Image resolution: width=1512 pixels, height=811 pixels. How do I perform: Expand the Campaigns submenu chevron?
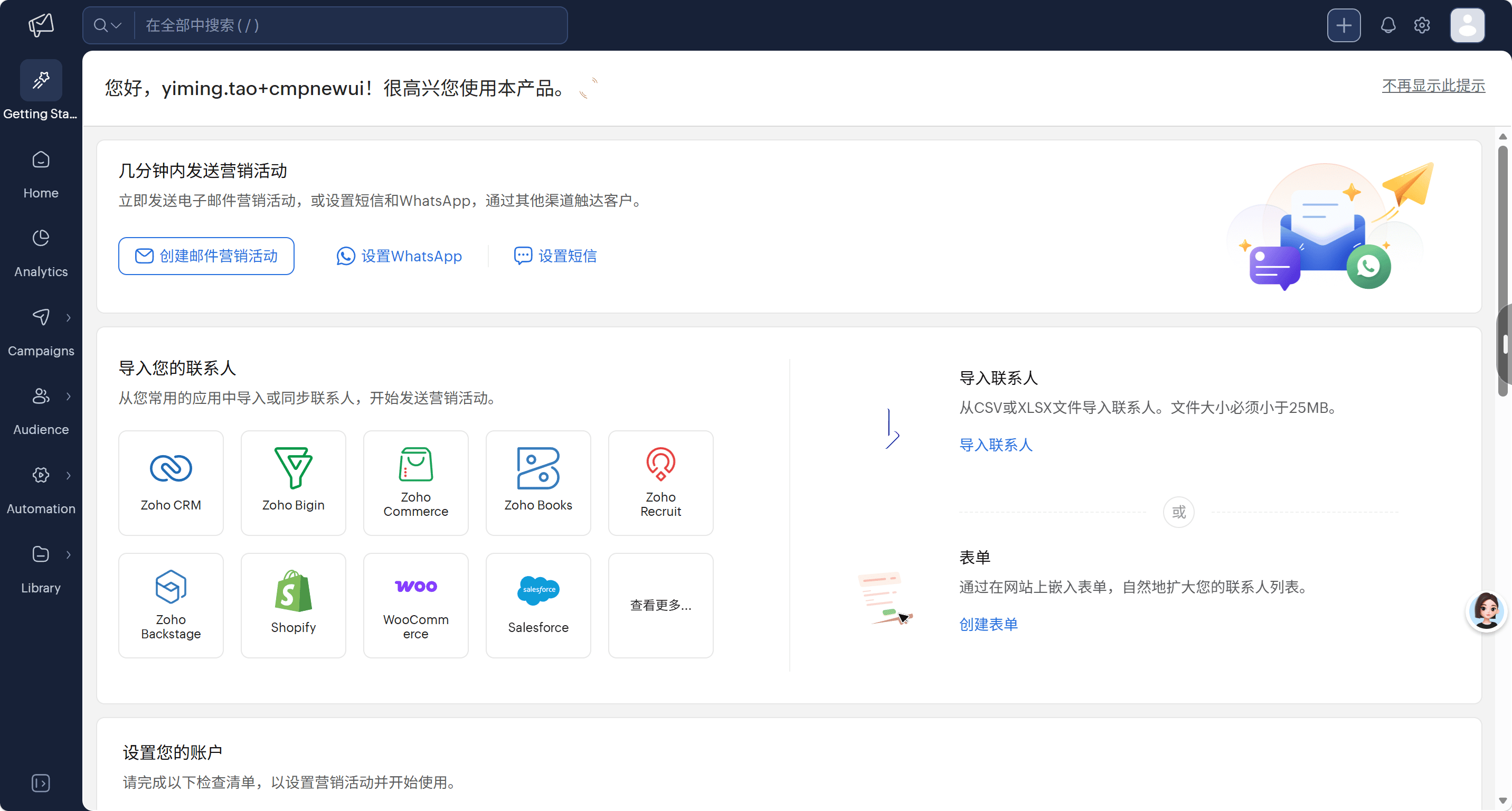[69, 317]
